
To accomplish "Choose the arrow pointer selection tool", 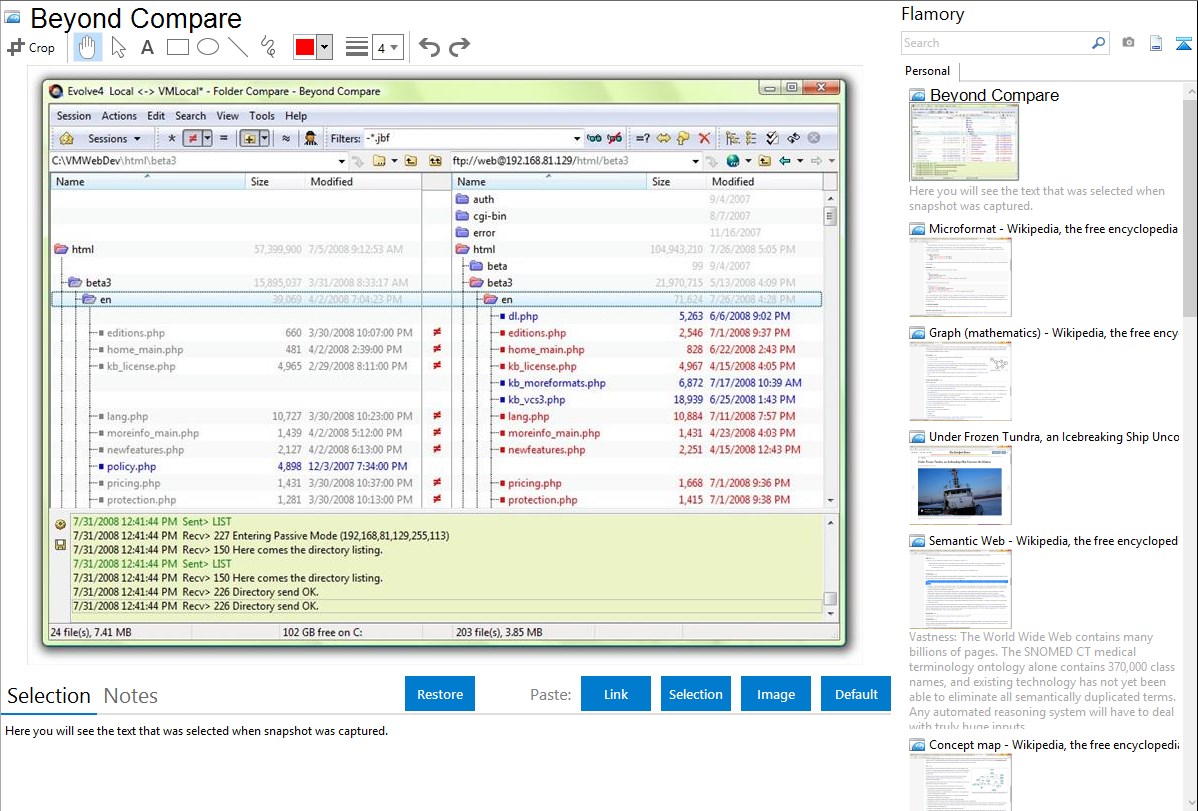I will pos(118,47).
